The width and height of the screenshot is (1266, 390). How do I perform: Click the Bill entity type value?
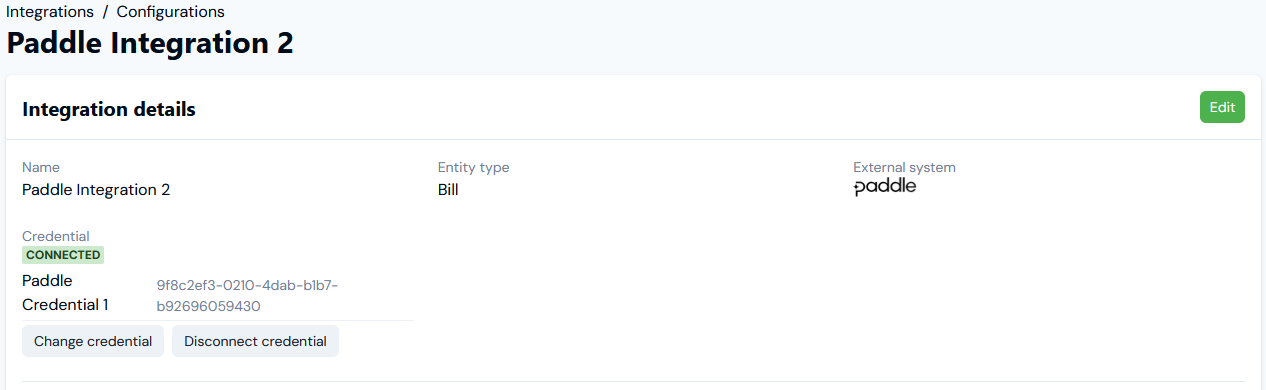(448, 189)
